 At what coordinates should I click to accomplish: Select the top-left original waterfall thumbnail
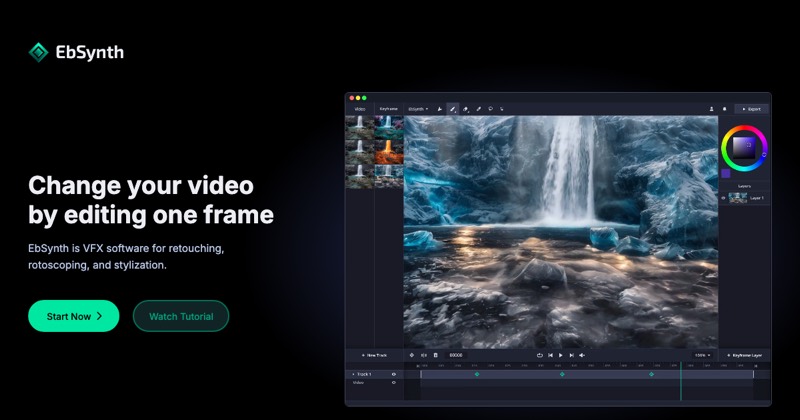[360, 128]
